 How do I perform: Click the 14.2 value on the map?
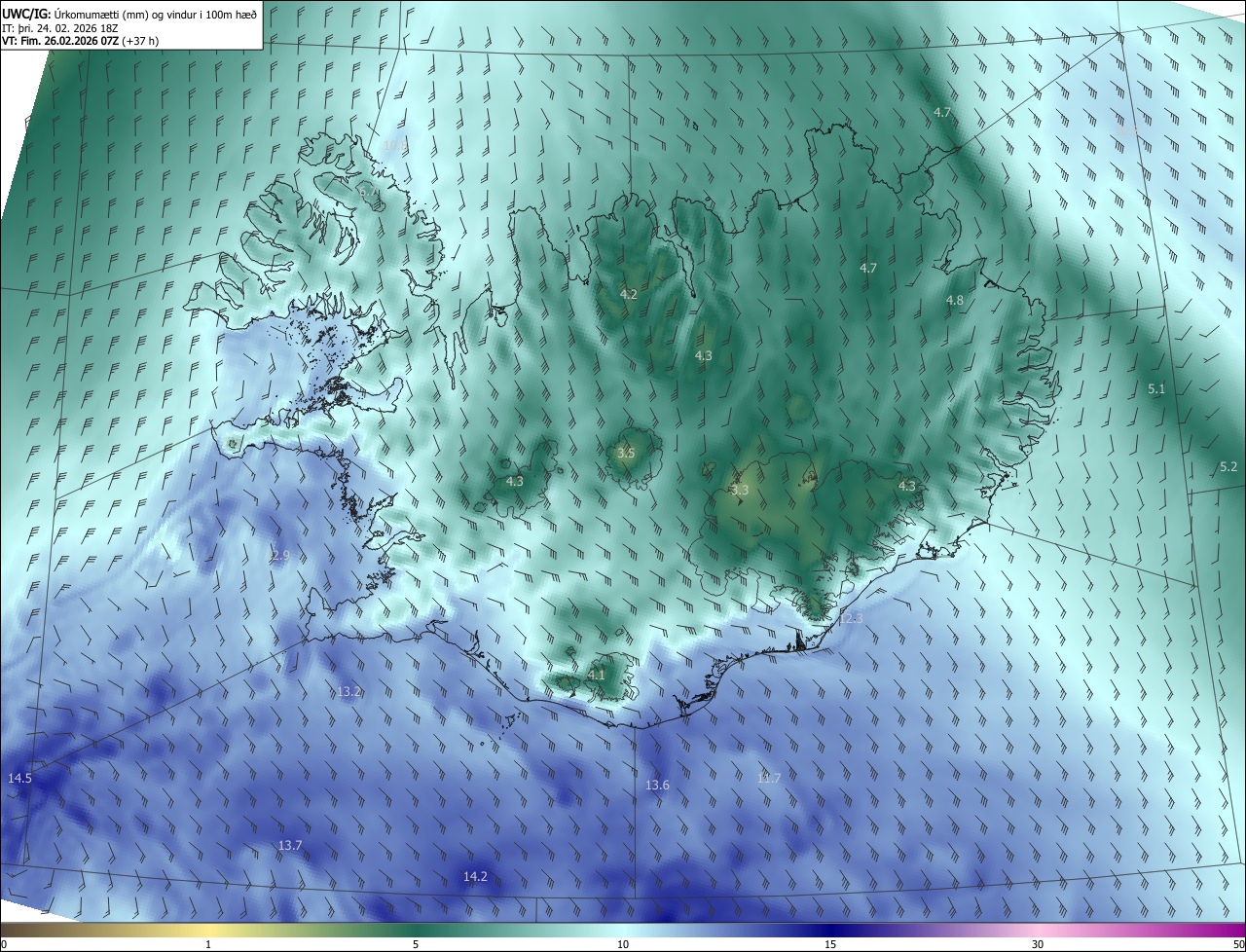pos(475,876)
